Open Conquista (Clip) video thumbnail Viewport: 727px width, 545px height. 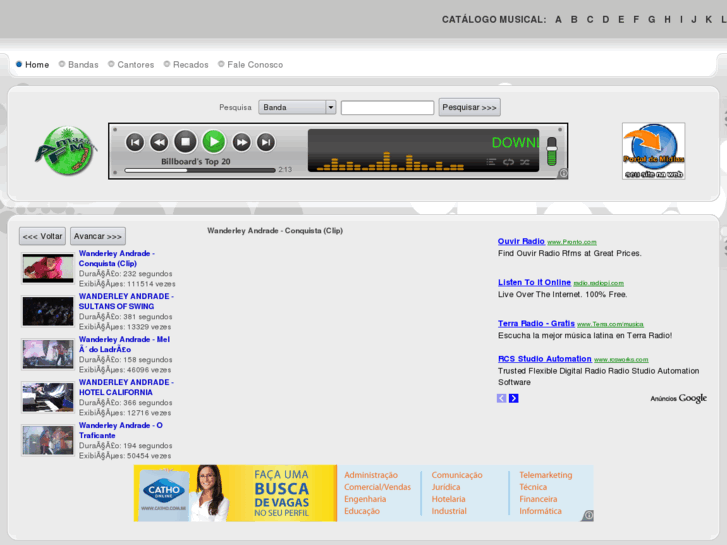(48, 268)
